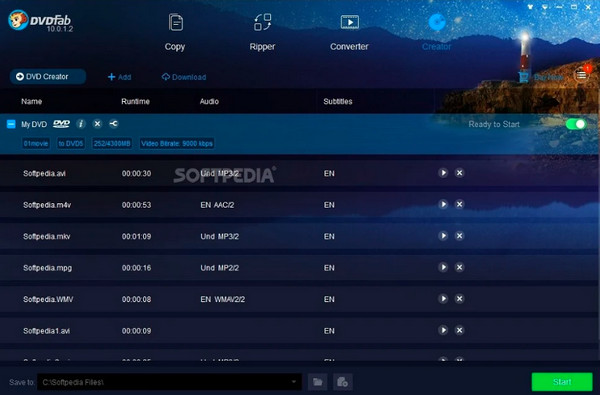Open the DVD Creator mode switcher
The height and width of the screenshot is (395, 600).
click(48, 77)
